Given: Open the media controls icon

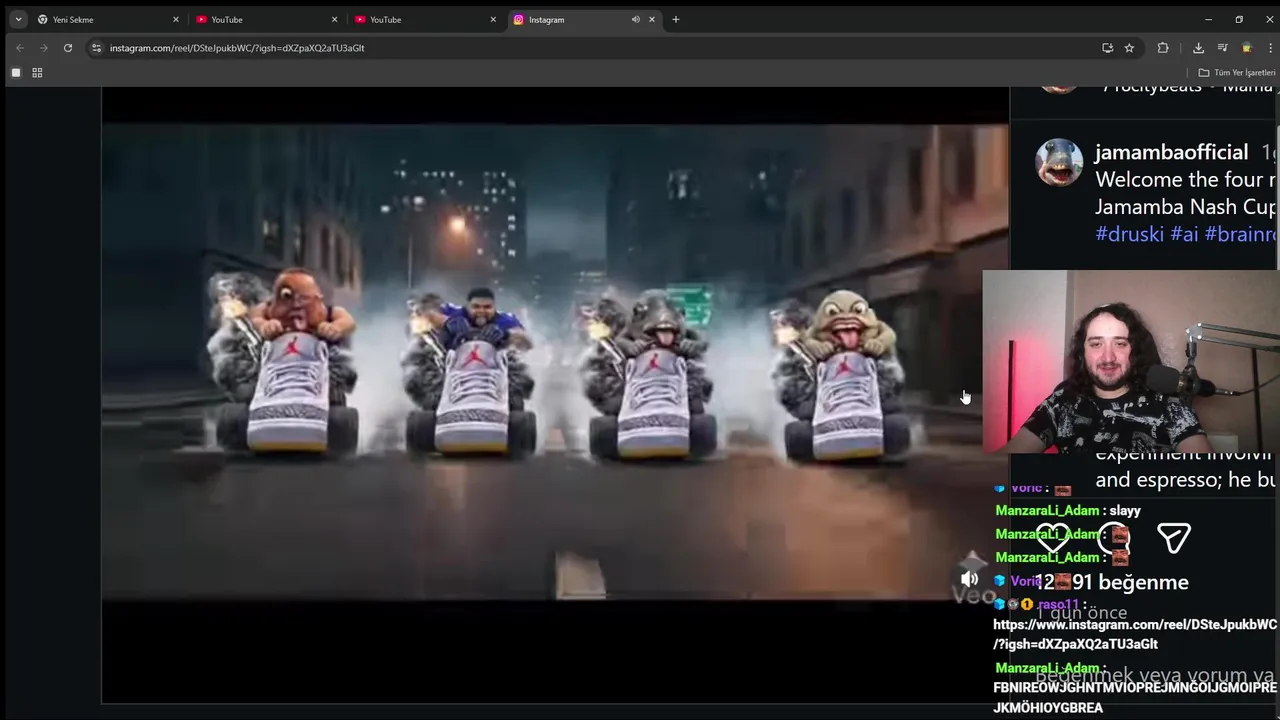Looking at the screenshot, I should click(x=1222, y=47).
